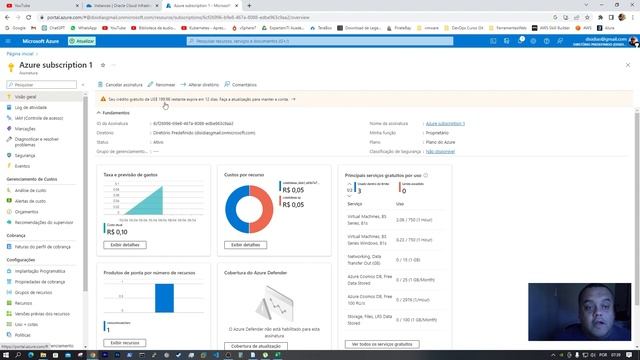Open the notifications bell
The width and height of the screenshot is (640, 360).
click(520, 41)
